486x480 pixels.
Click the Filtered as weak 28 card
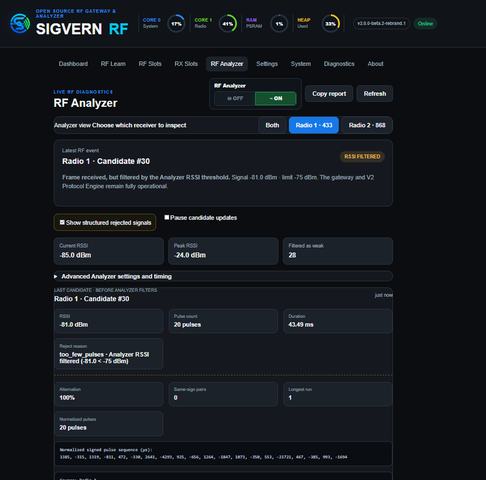point(338,251)
